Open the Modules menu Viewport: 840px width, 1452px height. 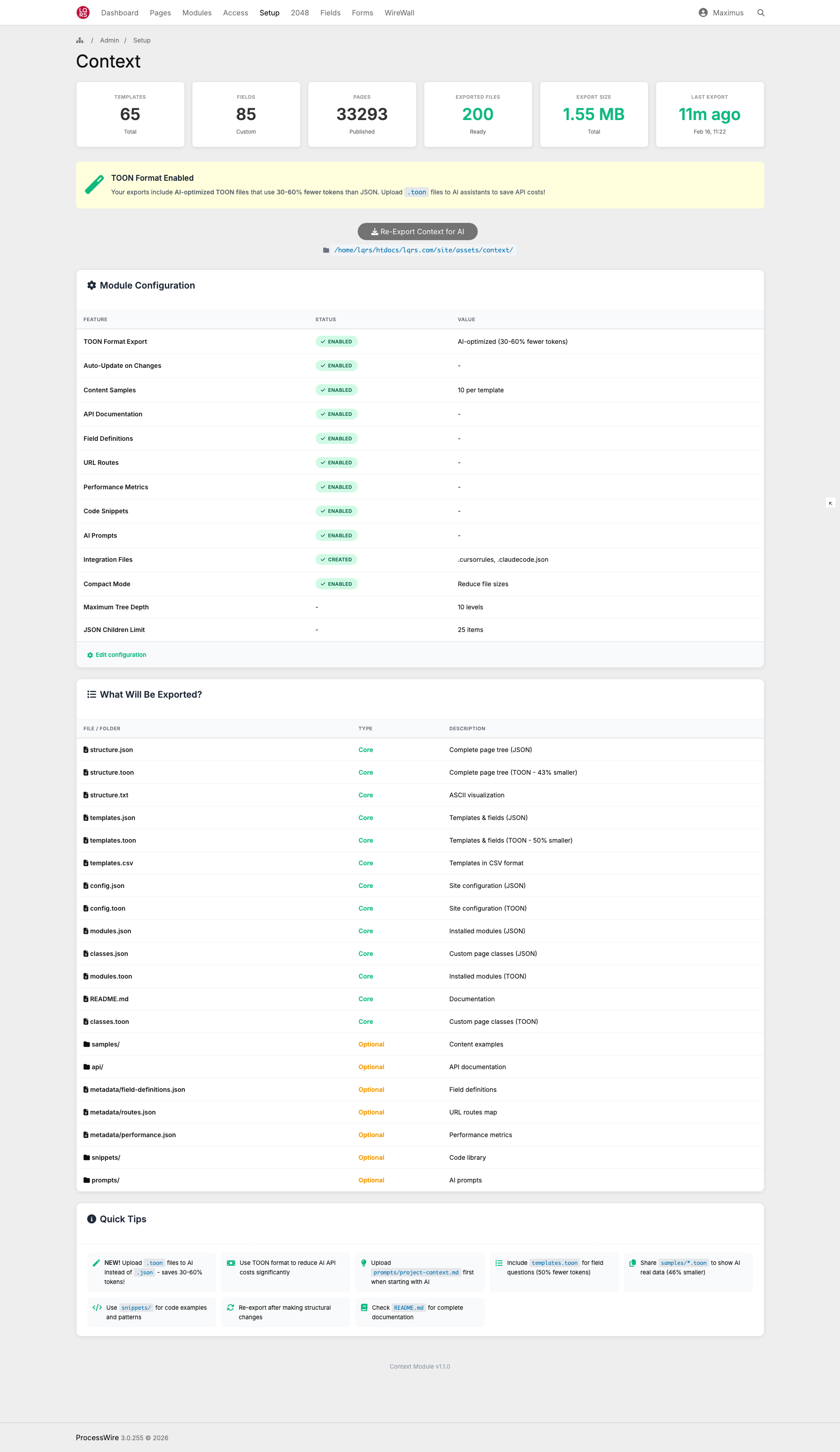click(197, 13)
